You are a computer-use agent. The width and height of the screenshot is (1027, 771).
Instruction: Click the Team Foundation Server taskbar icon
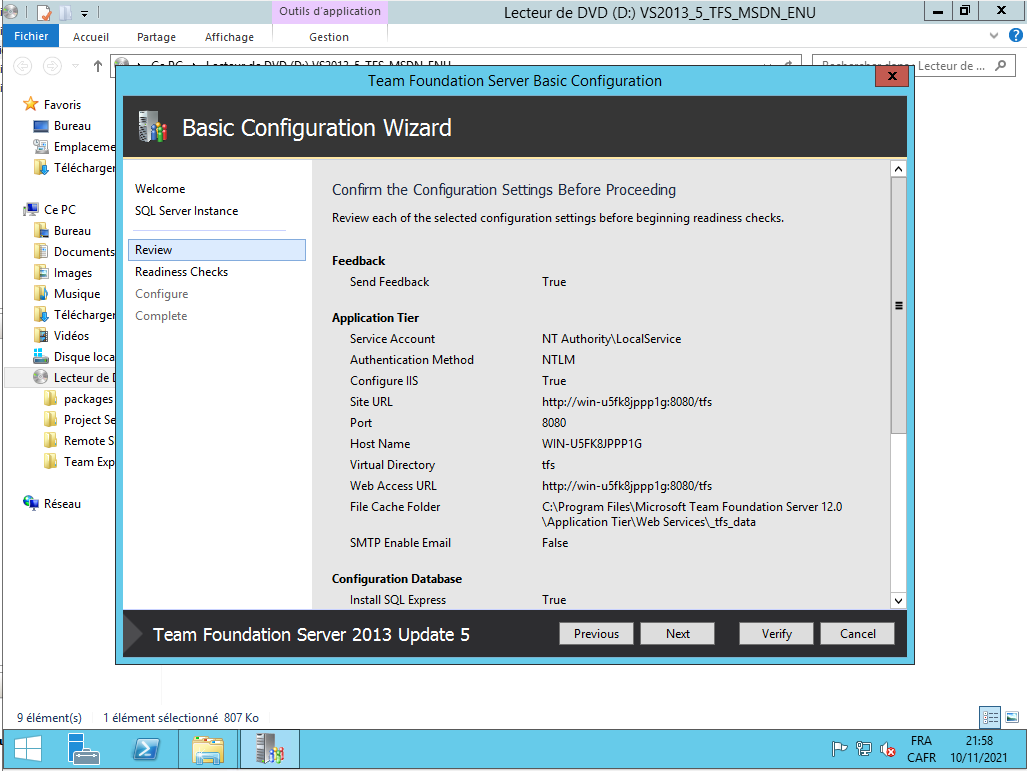[x=269, y=749]
